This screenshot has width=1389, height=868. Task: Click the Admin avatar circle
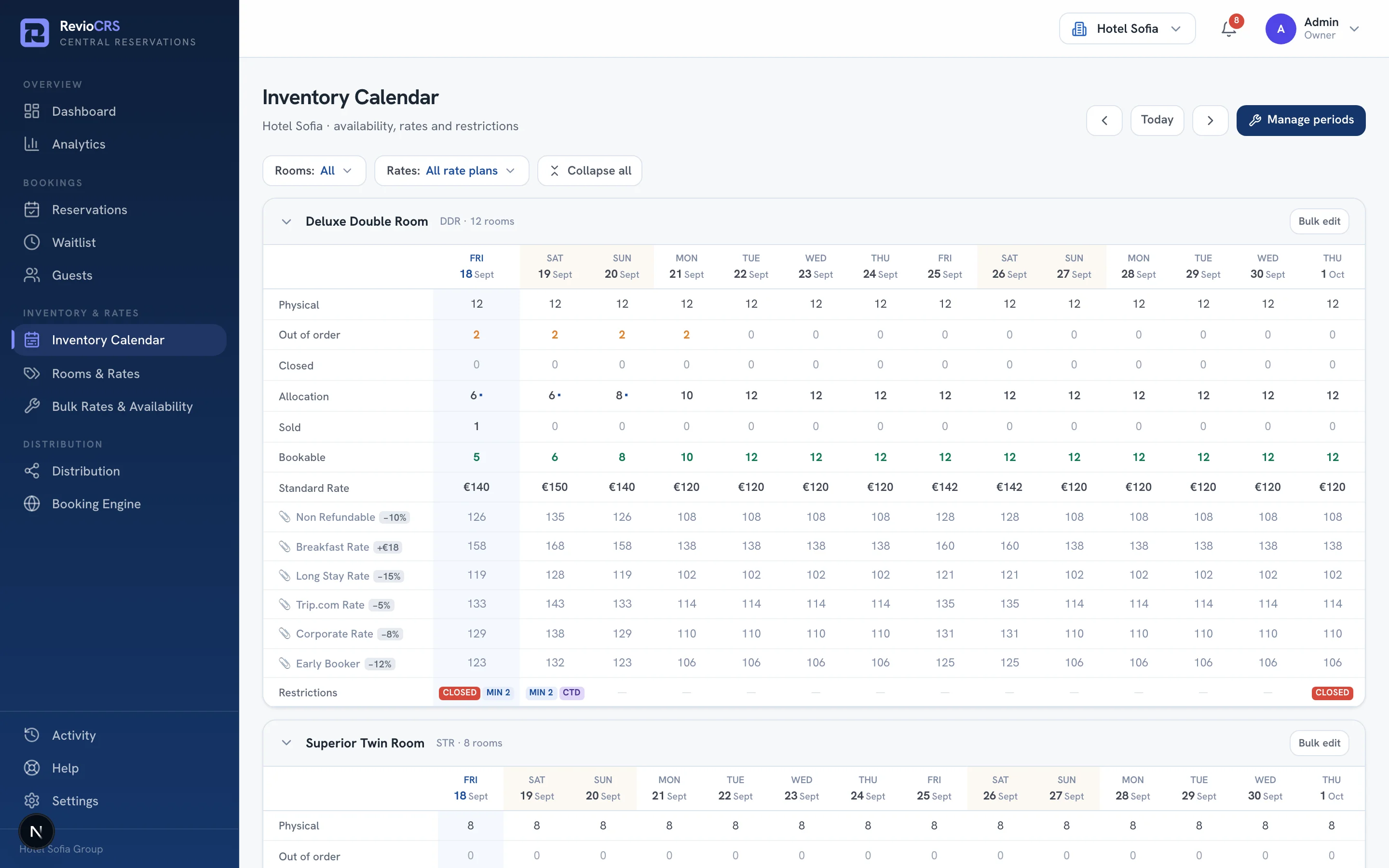pos(1280,29)
